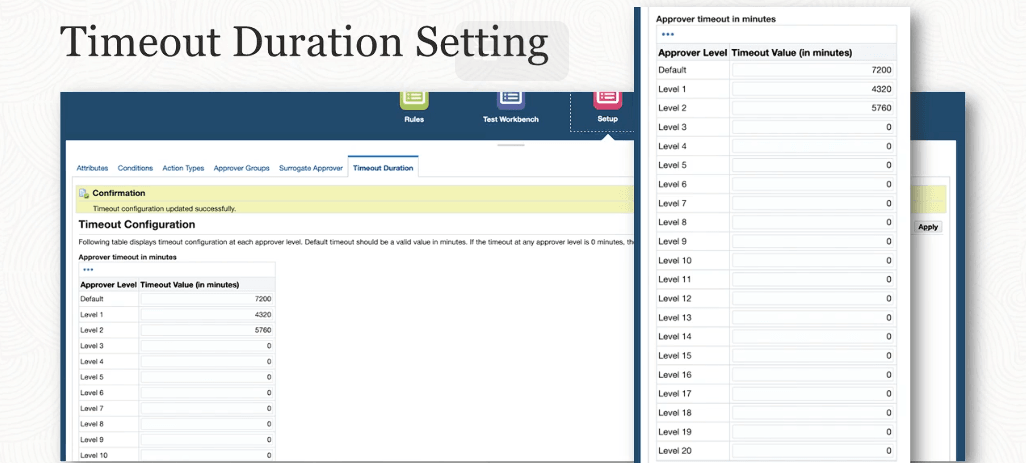Click the Level 4 field in the enlarged panel
Viewport: 1026px width, 463px height.
(813, 146)
